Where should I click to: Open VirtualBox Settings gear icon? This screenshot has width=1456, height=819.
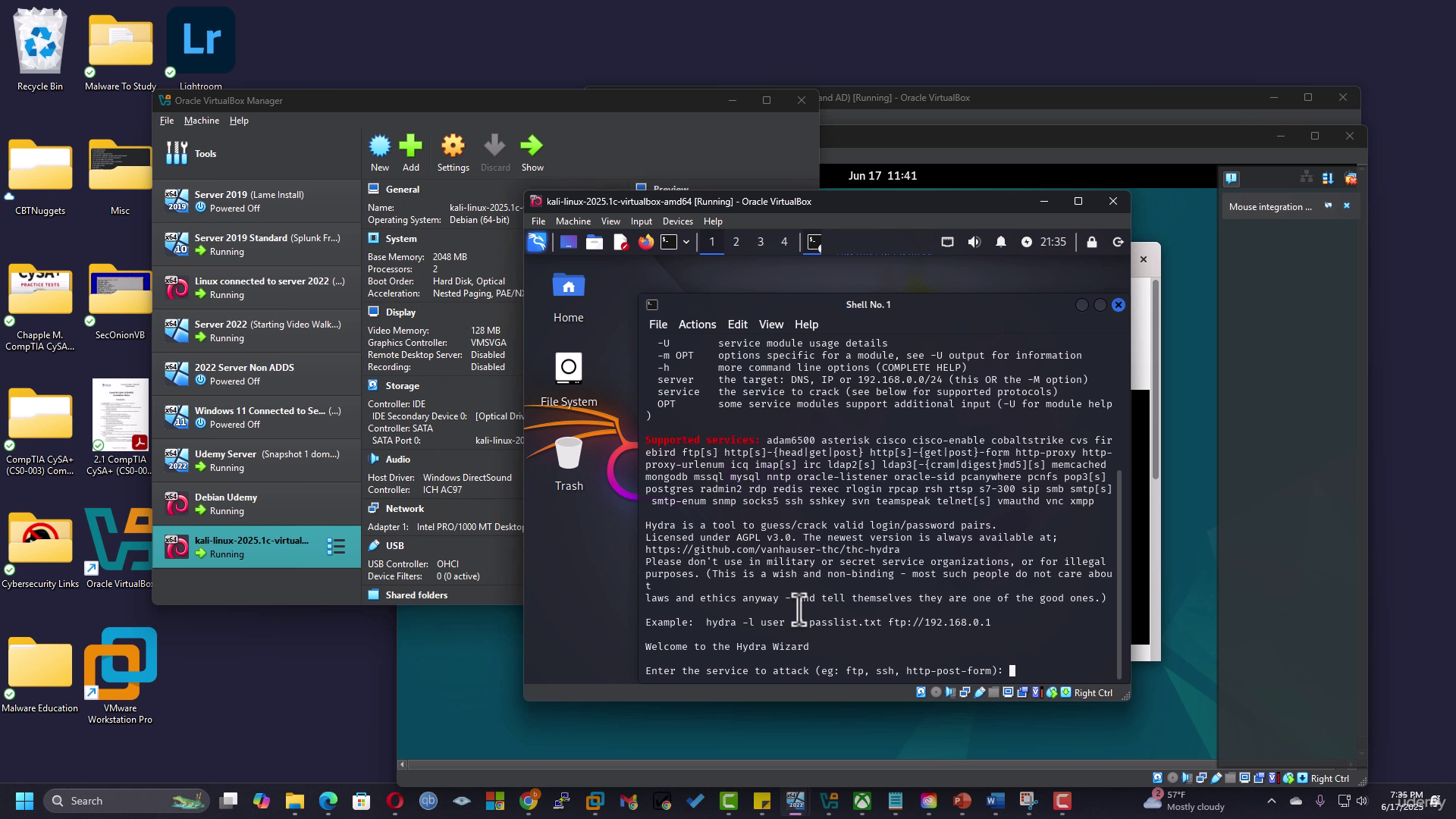click(453, 146)
